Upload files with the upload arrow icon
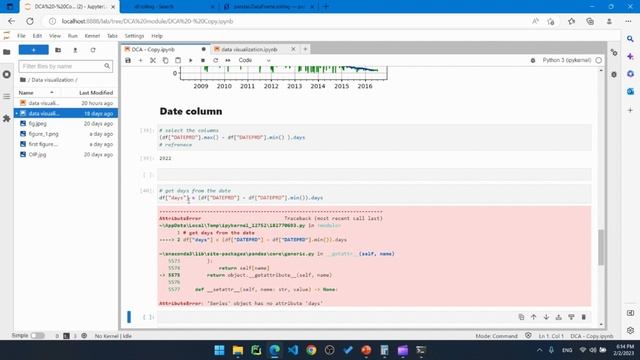Image resolution: width=640 pixels, height=360 pixels. click(75, 50)
